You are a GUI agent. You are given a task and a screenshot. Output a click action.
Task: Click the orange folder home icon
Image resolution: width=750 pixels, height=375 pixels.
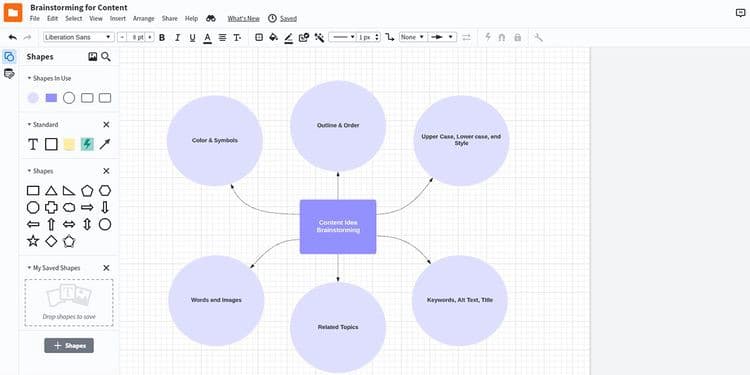(13, 12)
